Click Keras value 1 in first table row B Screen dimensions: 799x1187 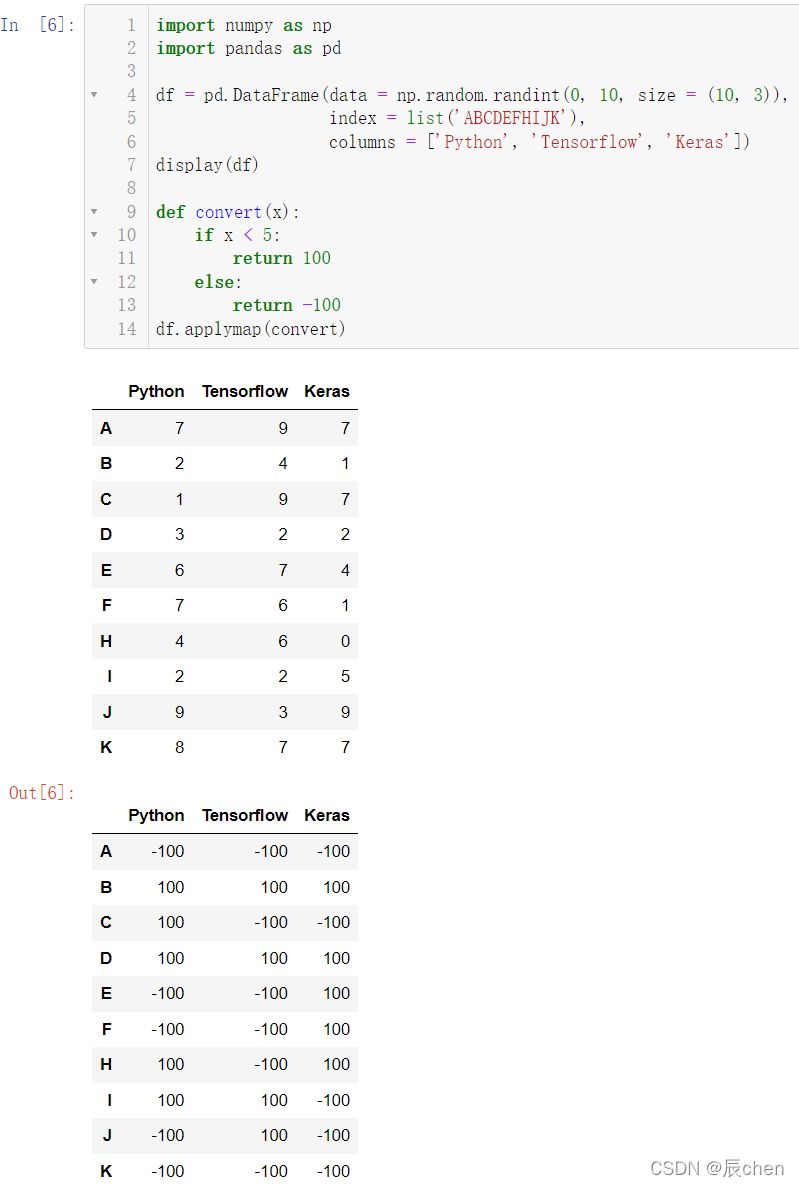(x=345, y=463)
